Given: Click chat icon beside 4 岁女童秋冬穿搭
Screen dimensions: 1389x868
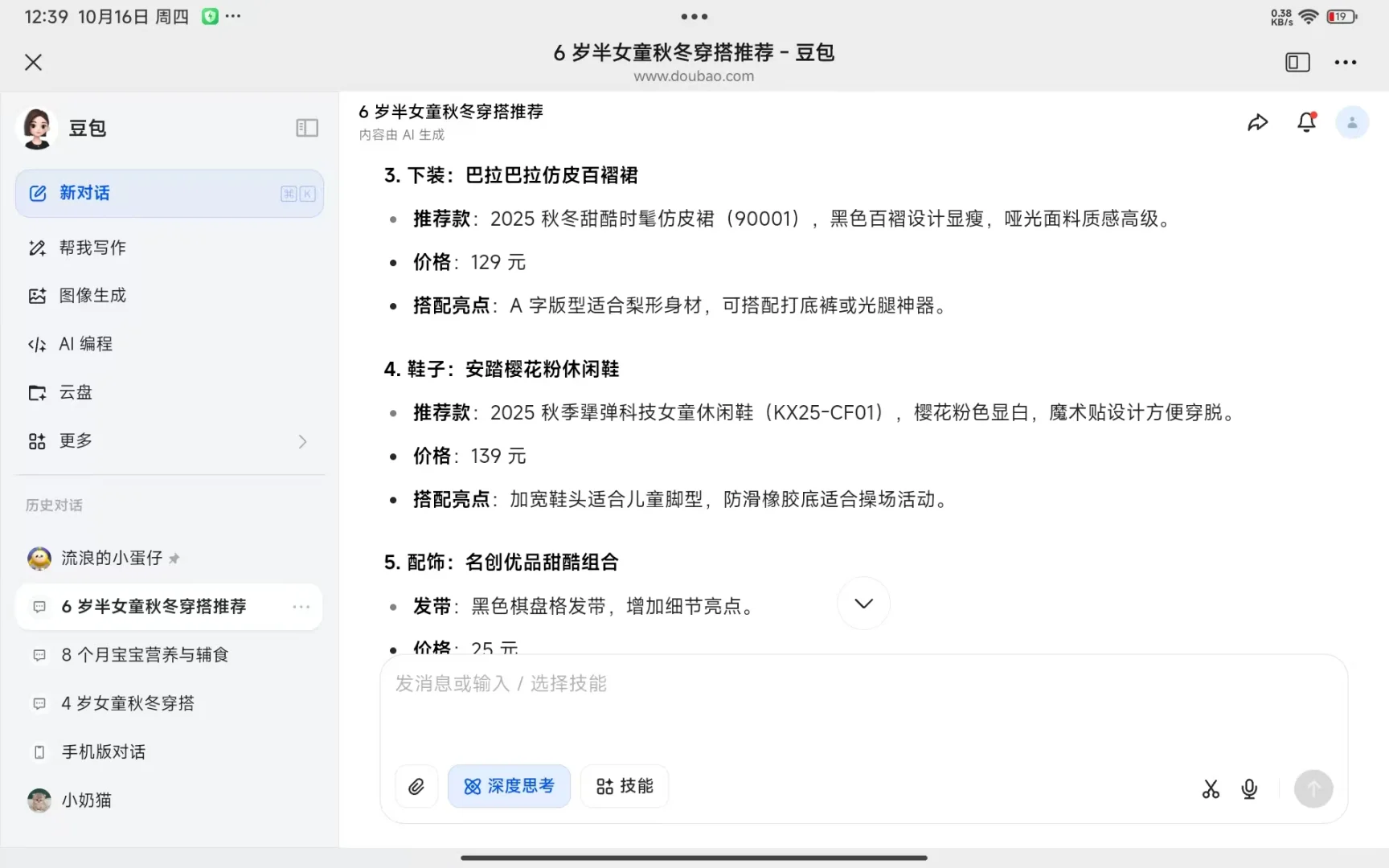Looking at the screenshot, I should tap(39, 703).
